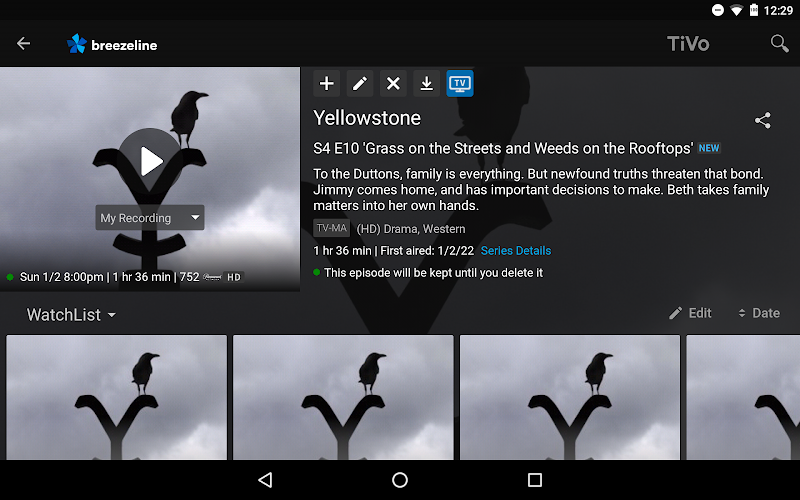This screenshot has width=800, height=500.
Task: Tap the Android home button
Action: 399,480
